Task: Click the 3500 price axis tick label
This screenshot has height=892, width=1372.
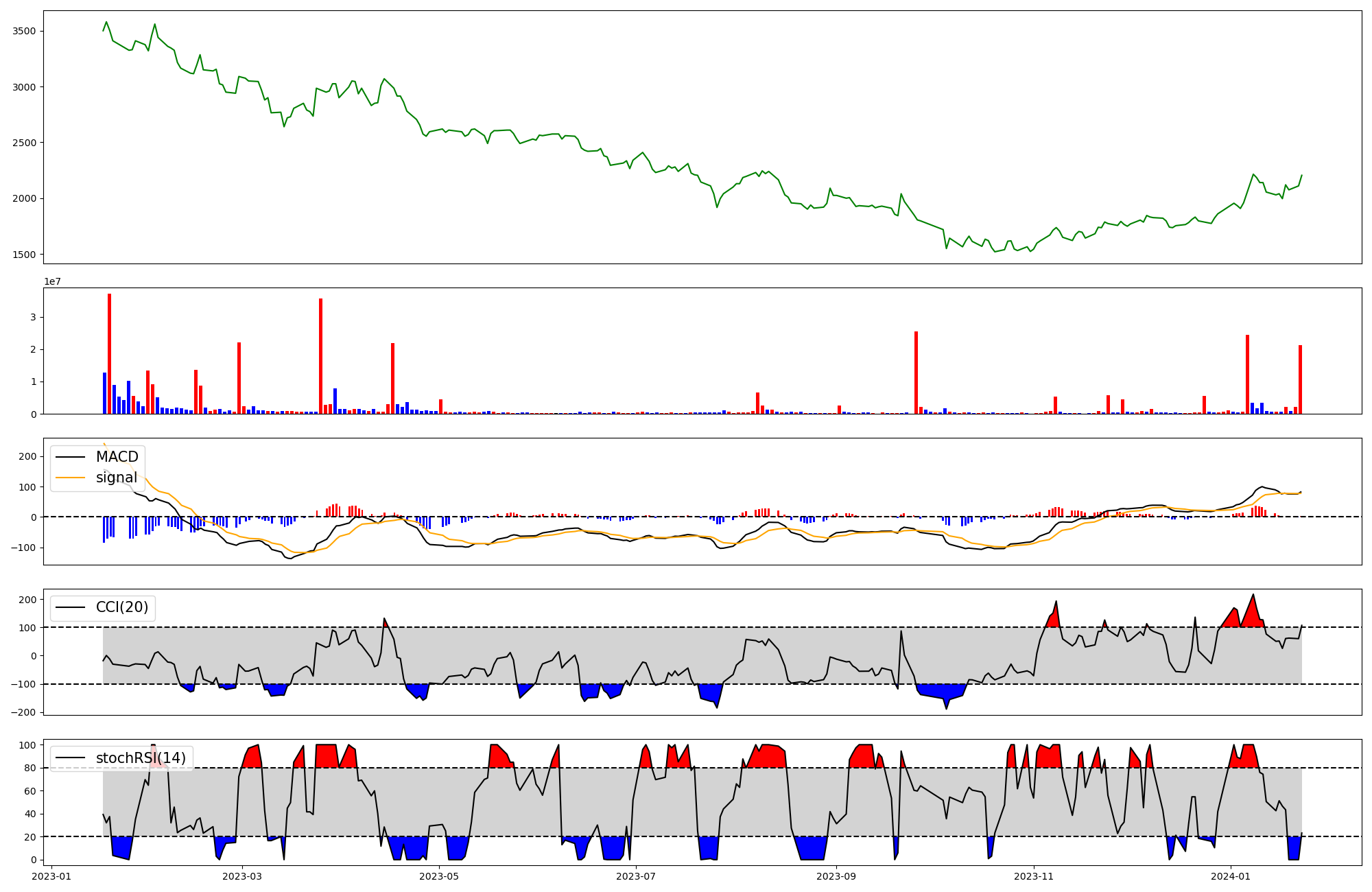Action: tap(24, 31)
